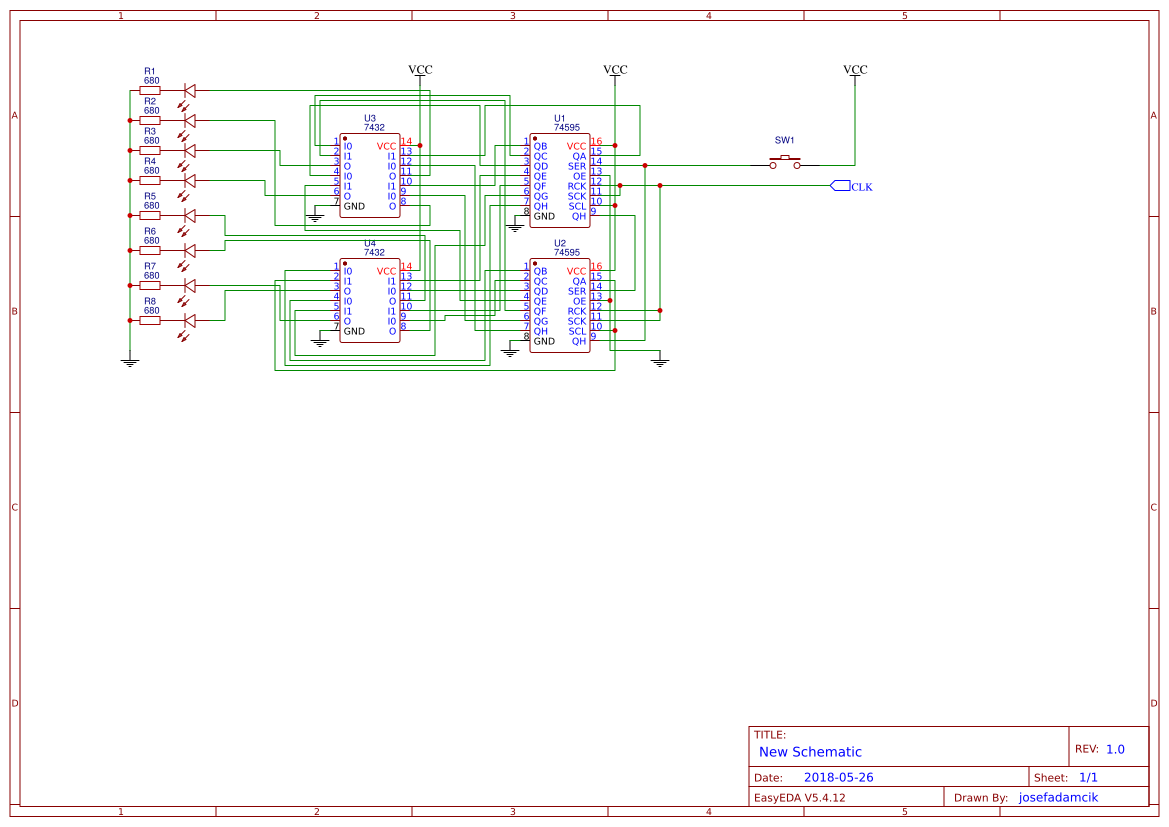Click the LED in series with R8
The image size is (1169, 827).
pyautogui.click(x=189, y=321)
